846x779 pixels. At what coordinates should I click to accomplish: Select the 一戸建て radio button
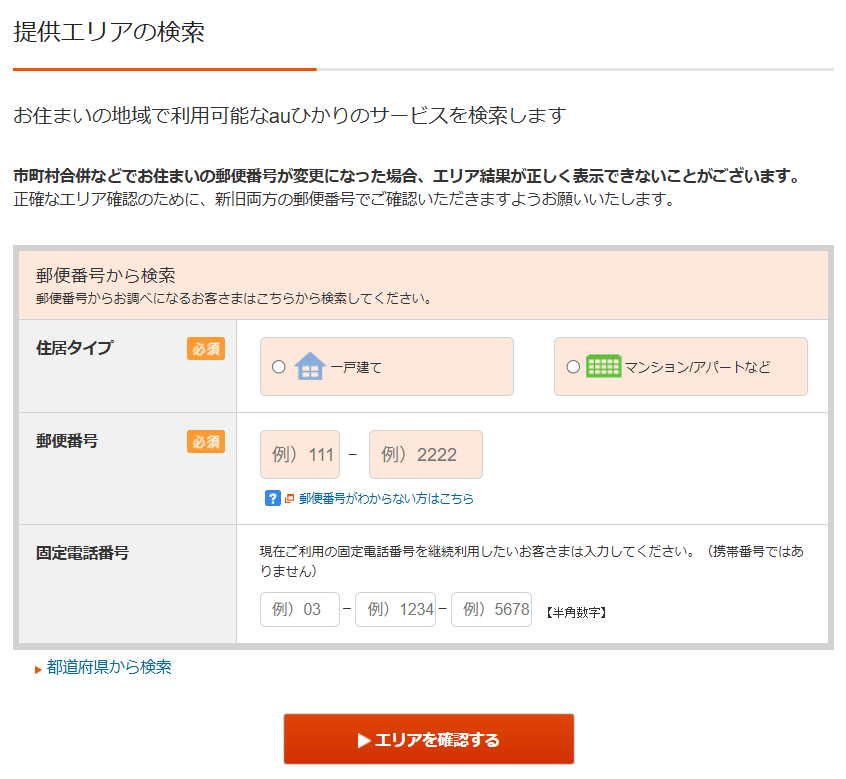[278, 367]
